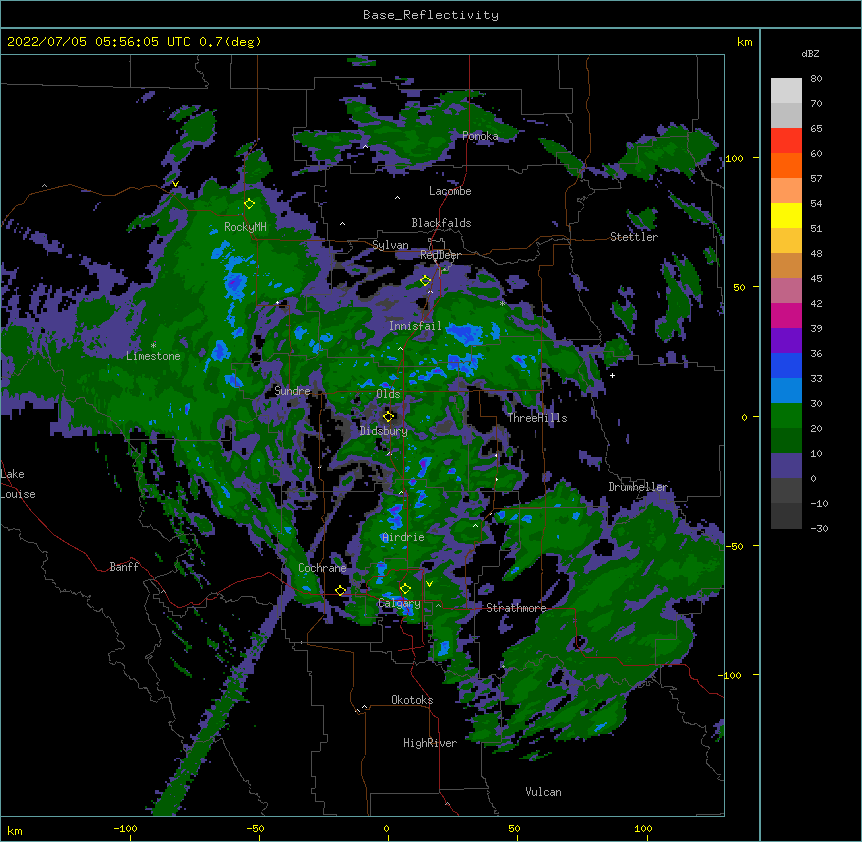
Task: Click the yellow v marker northwest of RockyMH
Action: (x=175, y=184)
